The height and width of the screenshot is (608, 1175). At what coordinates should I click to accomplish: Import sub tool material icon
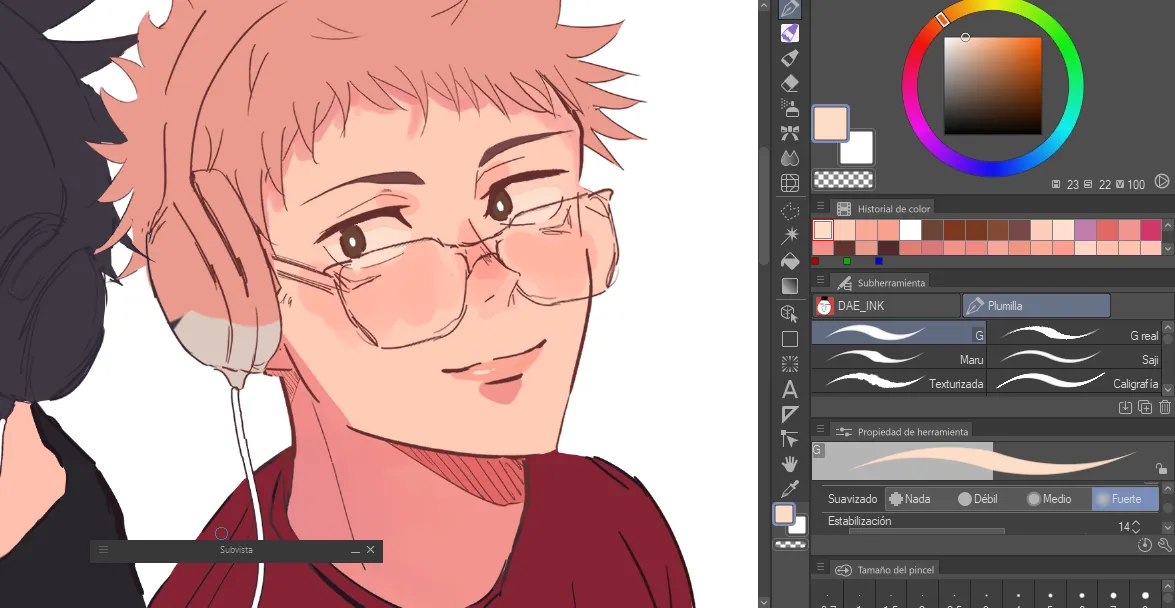1124,407
